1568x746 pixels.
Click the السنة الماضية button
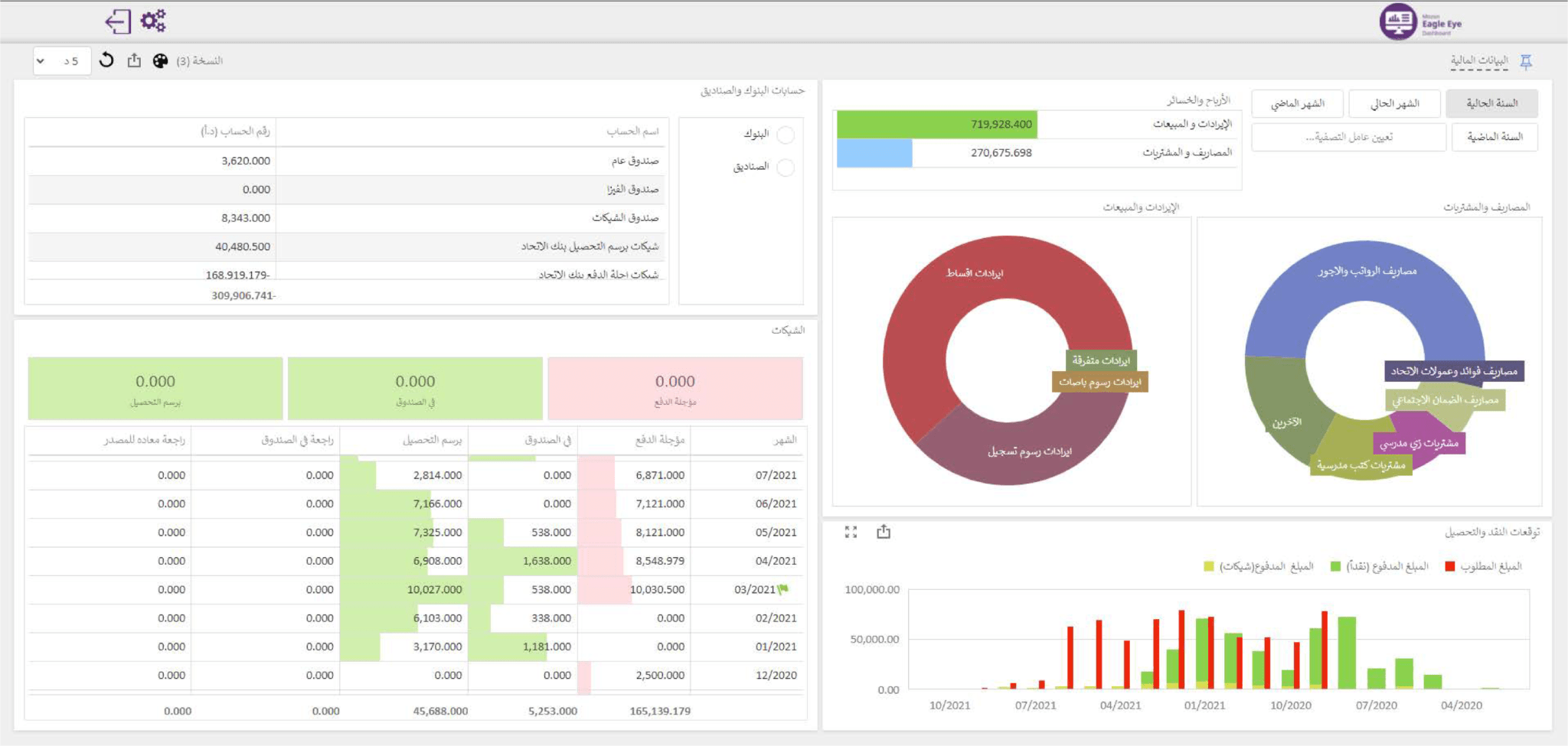point(1494,137)
